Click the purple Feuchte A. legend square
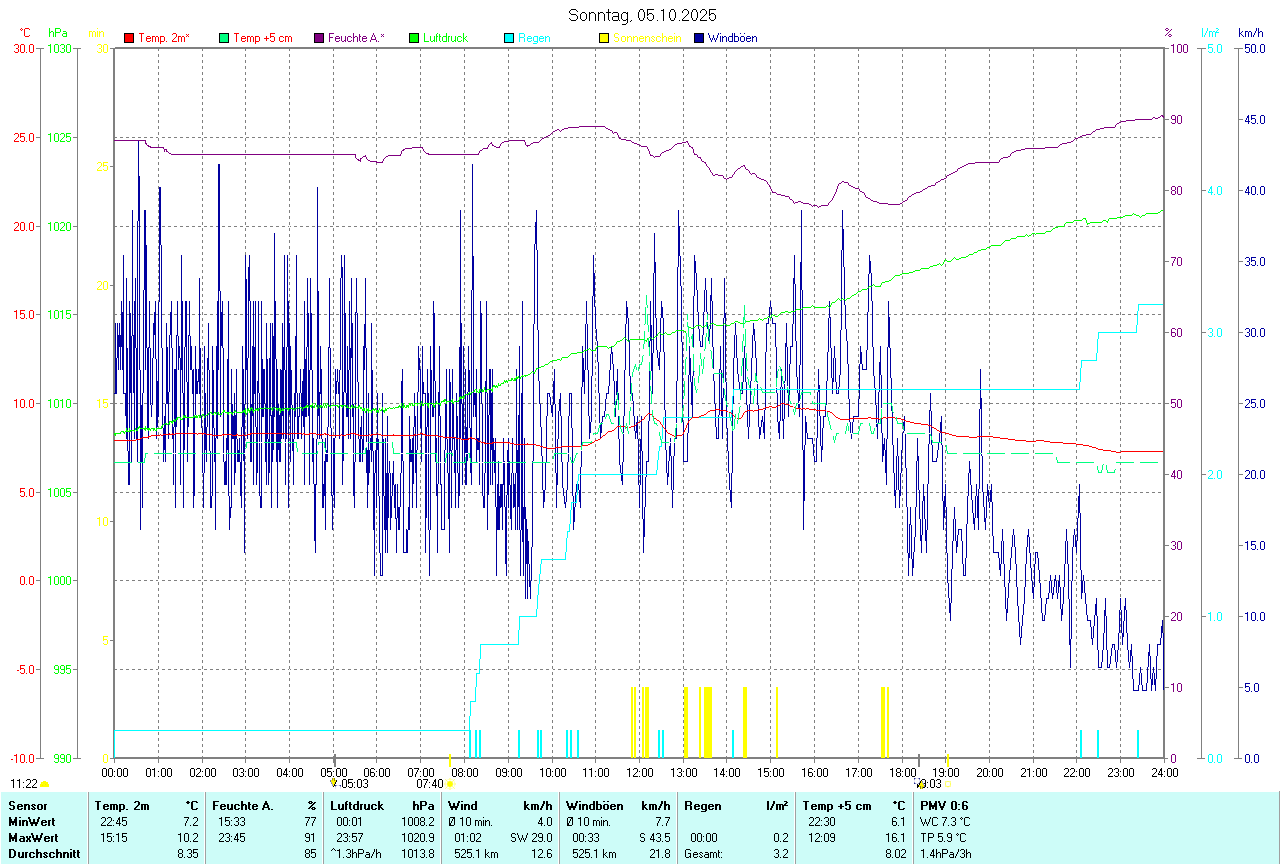This screenshot has height=864, width=1280. (320, 38)
